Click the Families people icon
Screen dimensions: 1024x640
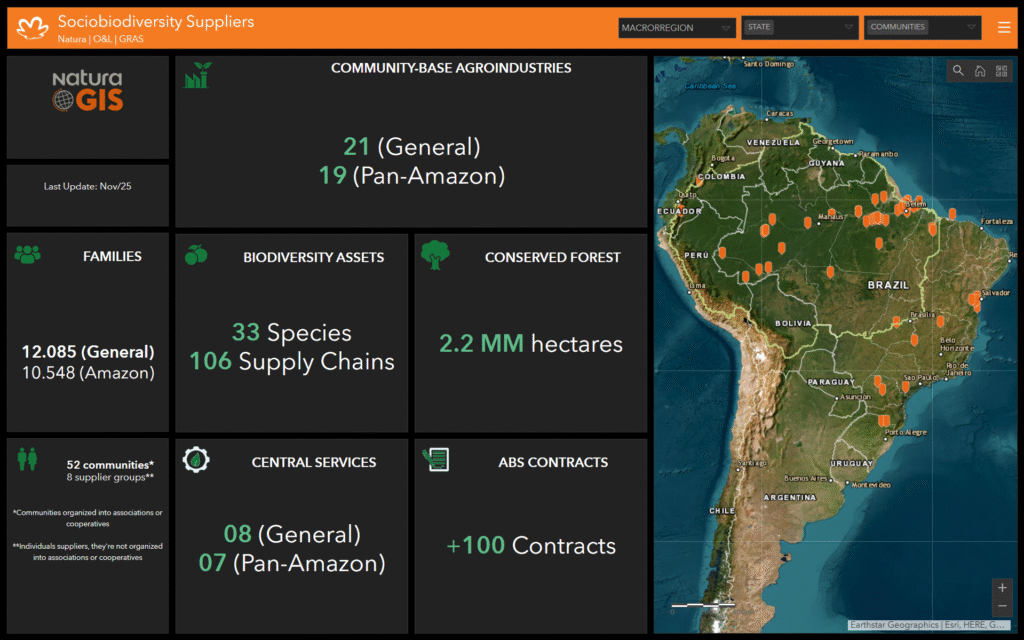(28, 255)
